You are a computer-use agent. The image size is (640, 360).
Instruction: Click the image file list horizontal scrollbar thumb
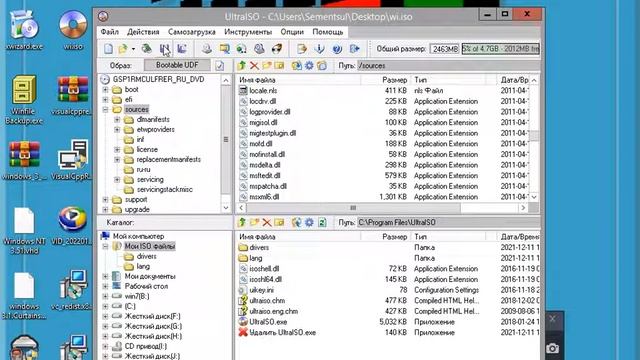point(353,208)
